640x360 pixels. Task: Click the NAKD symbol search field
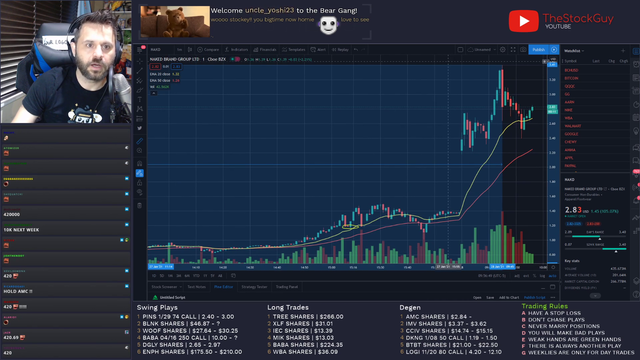point(161,49)
